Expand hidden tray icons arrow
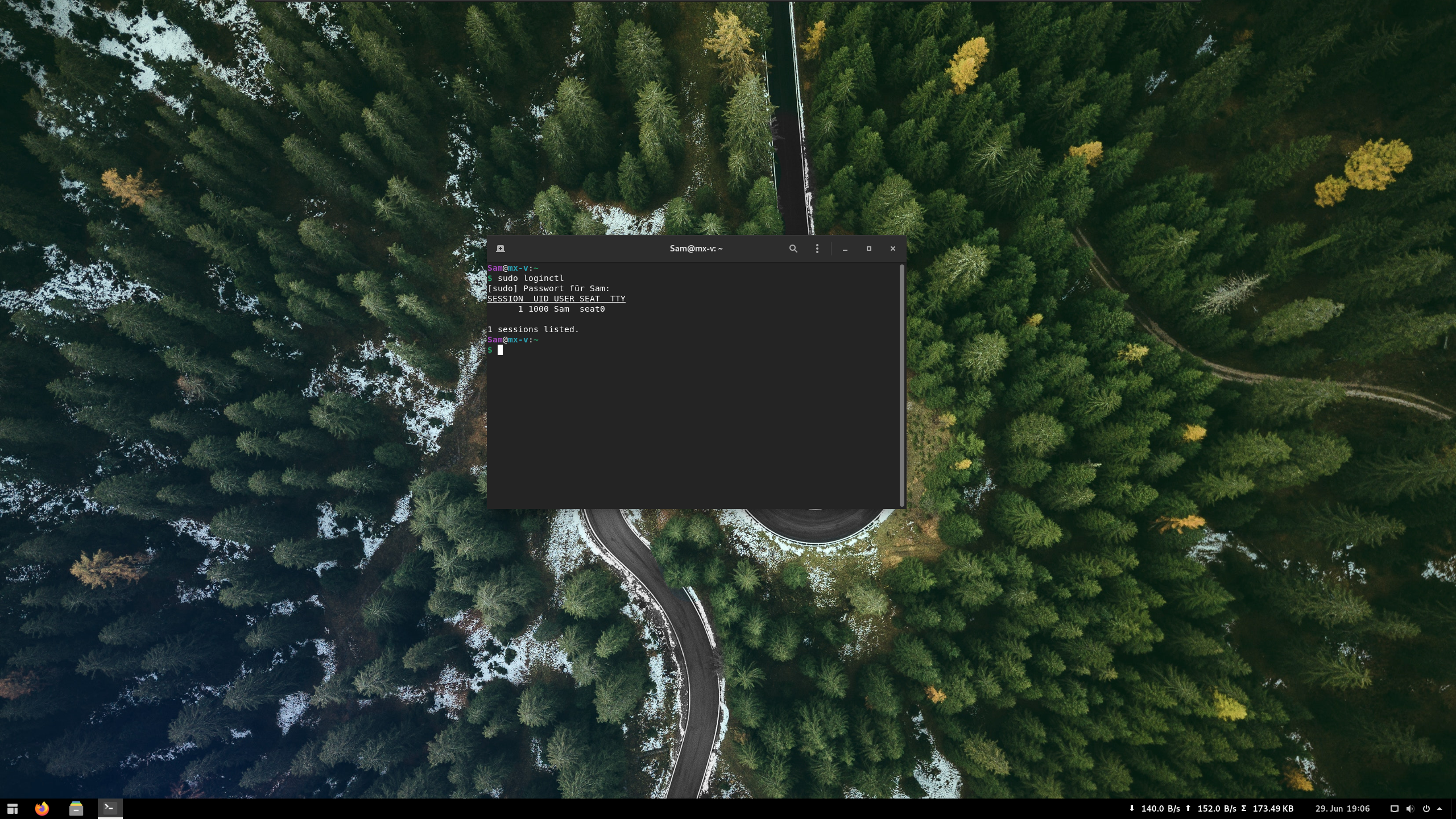Viewport: 1456px width, 819px height. 1440,808
